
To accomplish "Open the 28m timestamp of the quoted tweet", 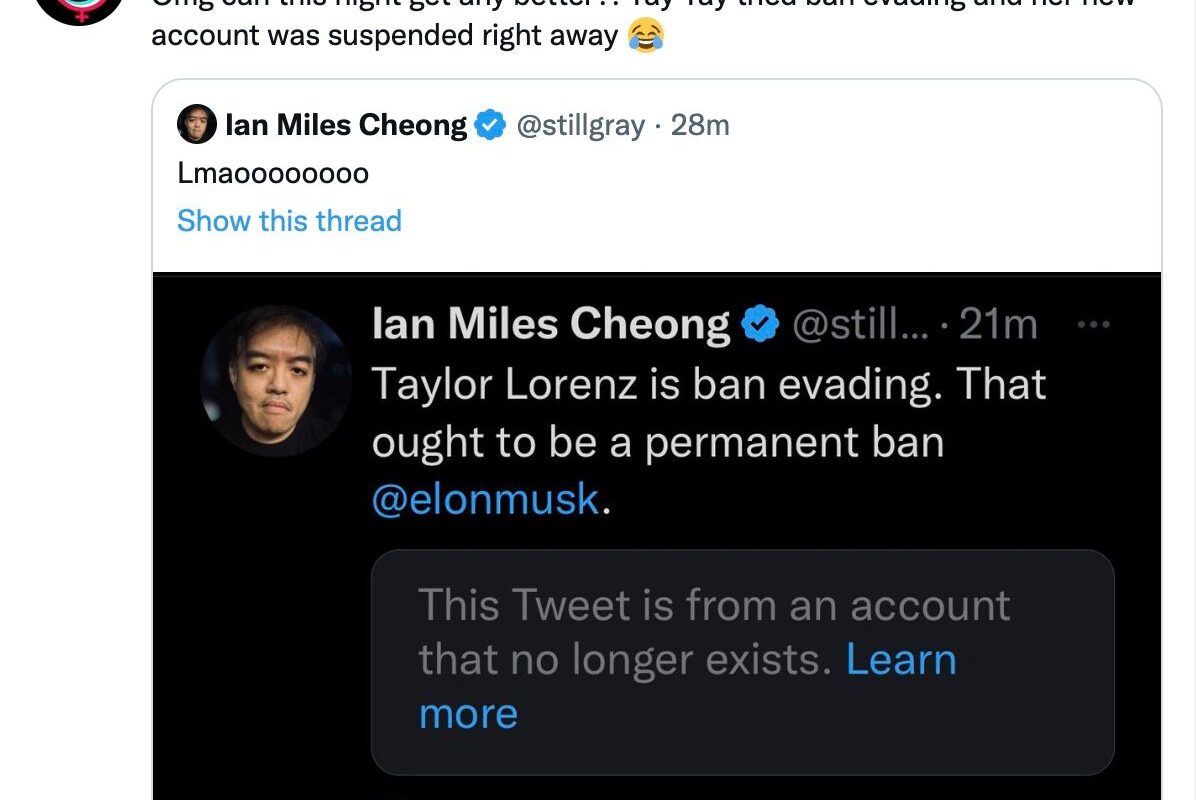I will click(x=700, y=125).
